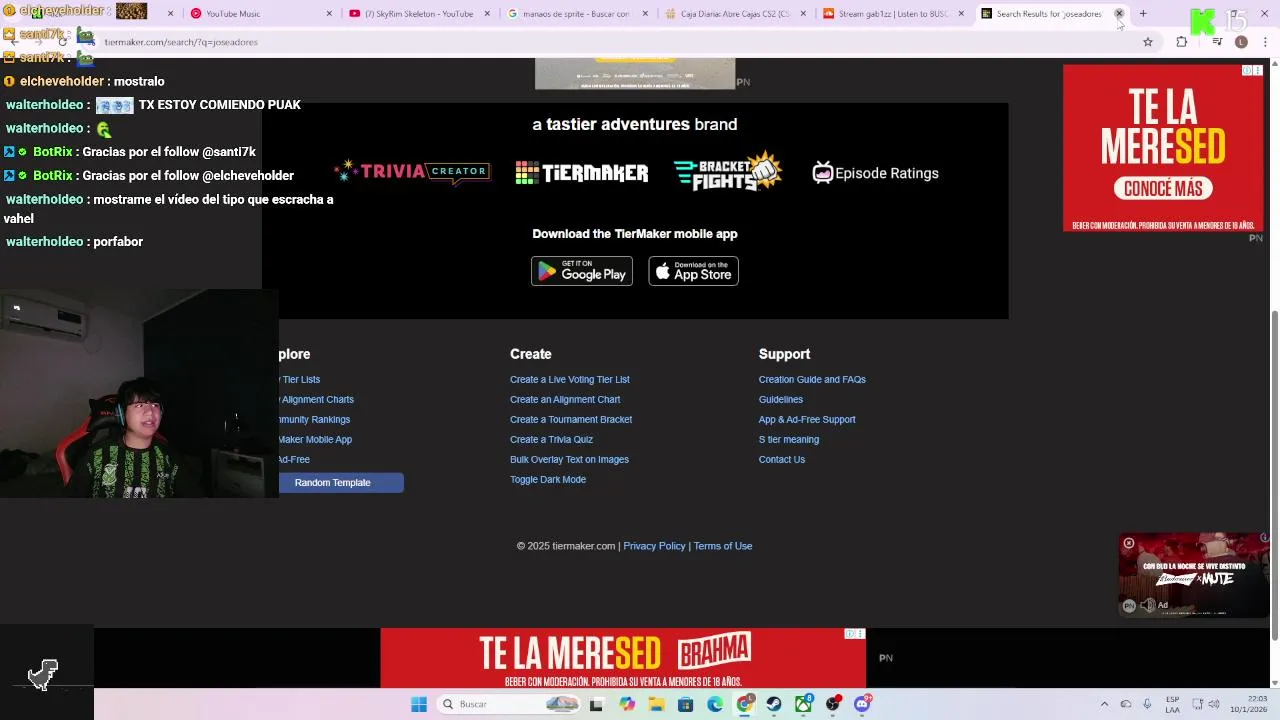Open Bulk Overlay Text on Images link
The height and width of the screenshot is (720, 1280).
pos(569,460)
